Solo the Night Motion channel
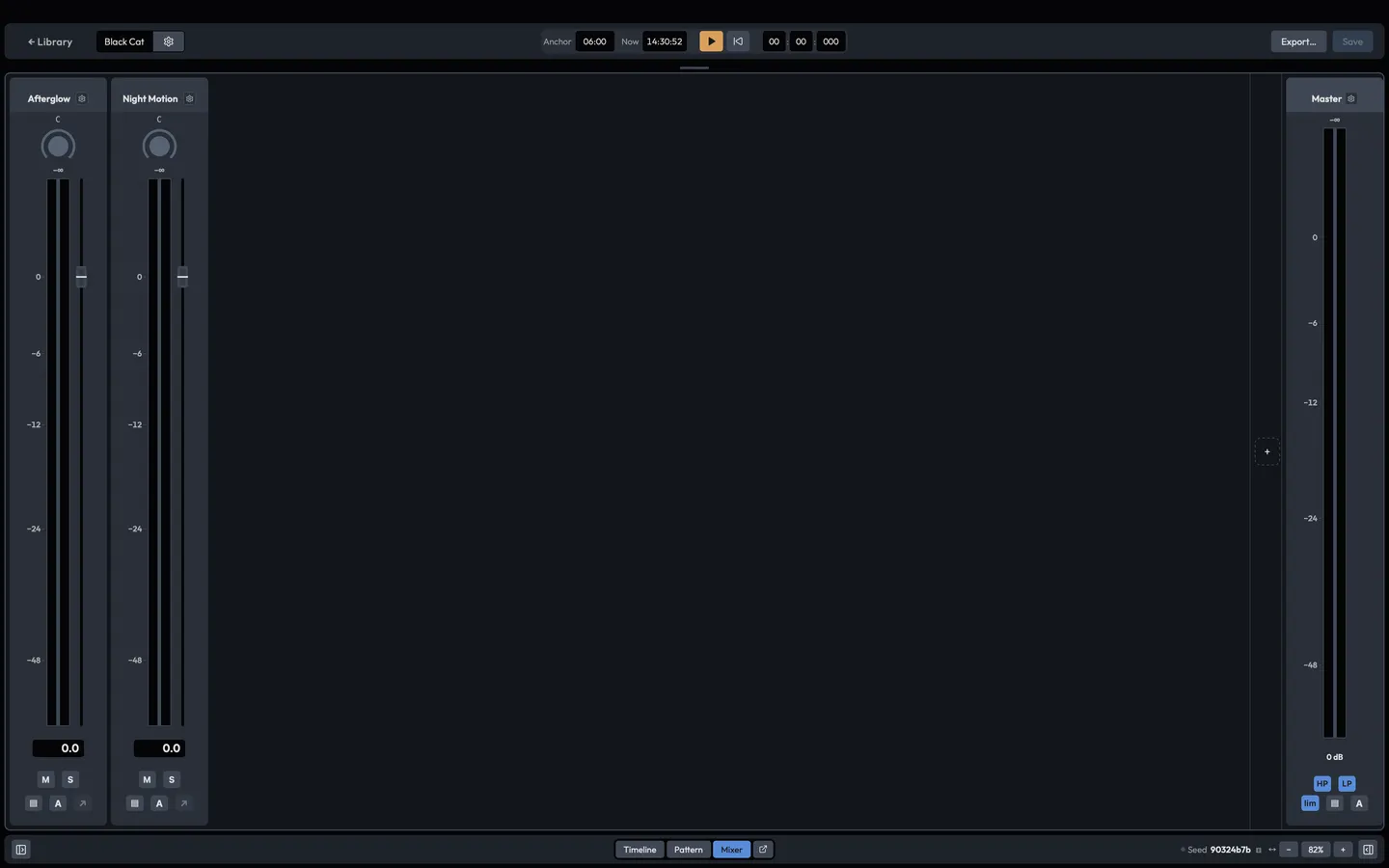Viewport: 1389px width, 868px height. (172, 779)
